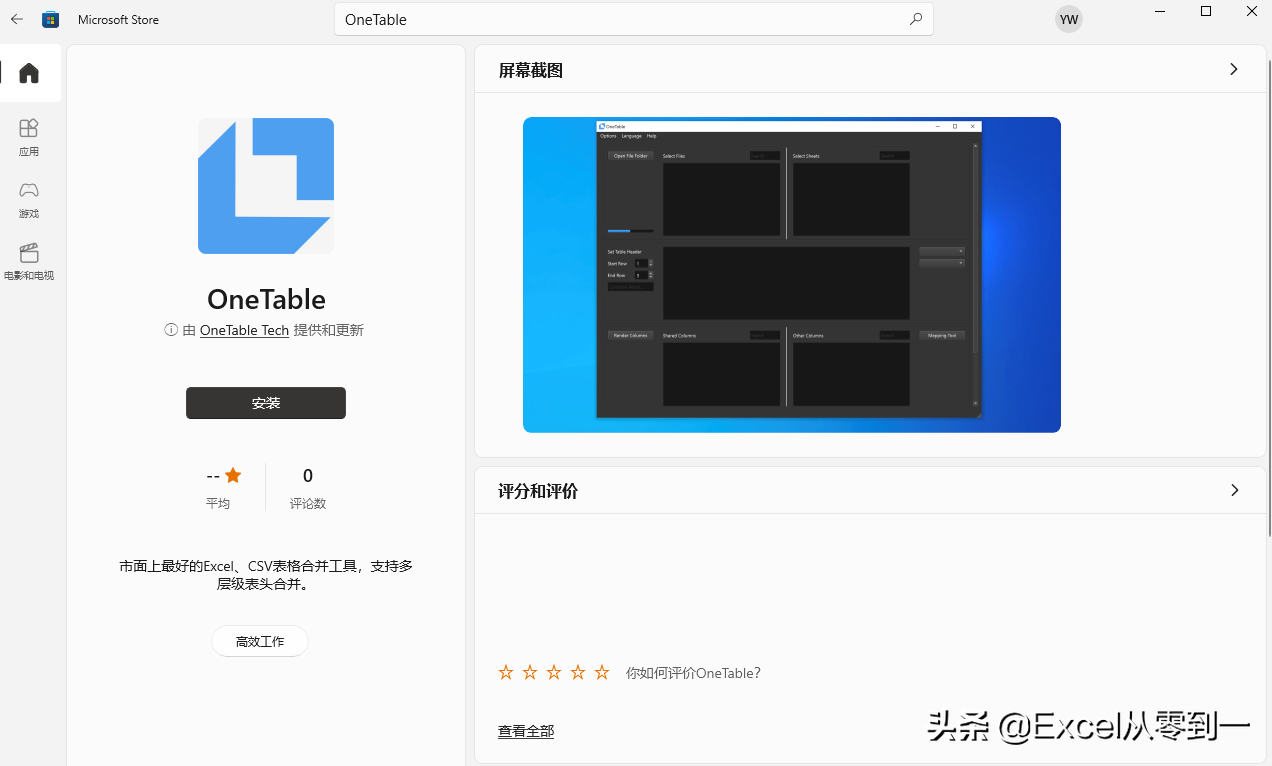This screenshot has height=766, width=1272.
Task: Open the 查看全部 link
Action: [526, 731]
